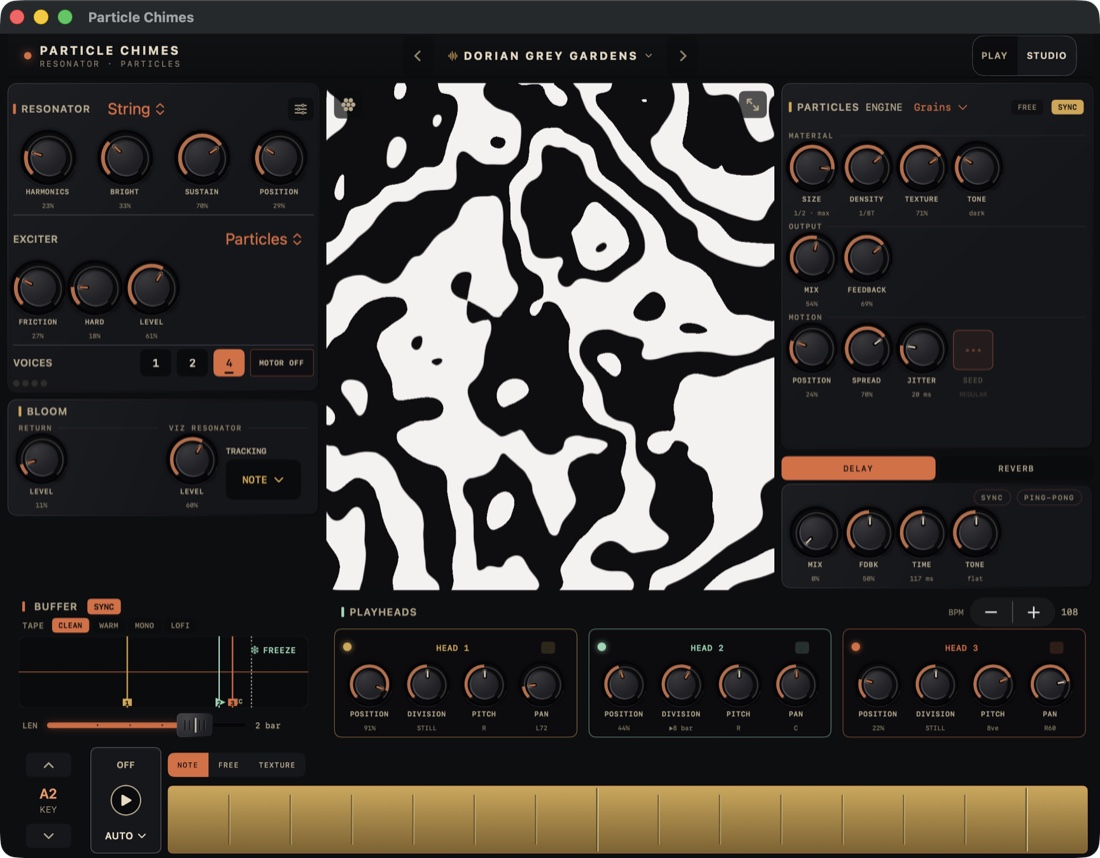Click the FEEDBACK knob
Viewport: 1100px width, 858px height.
866,258
